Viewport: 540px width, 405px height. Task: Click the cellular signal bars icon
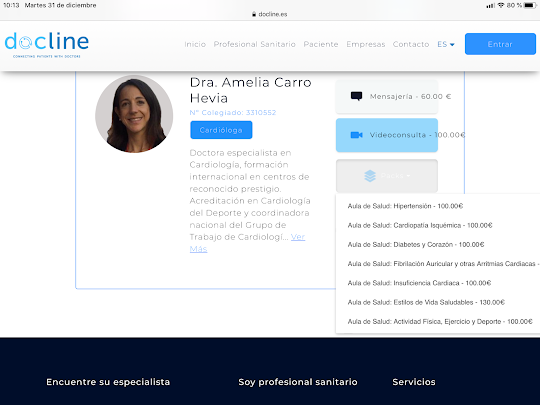(x=490, y=6)
